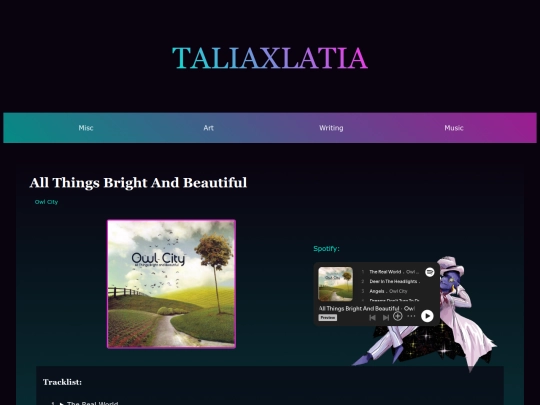Select the Spotify: label
Image resolution: width=540 pixels, height=405 pixels.
[x=326, y=249]
